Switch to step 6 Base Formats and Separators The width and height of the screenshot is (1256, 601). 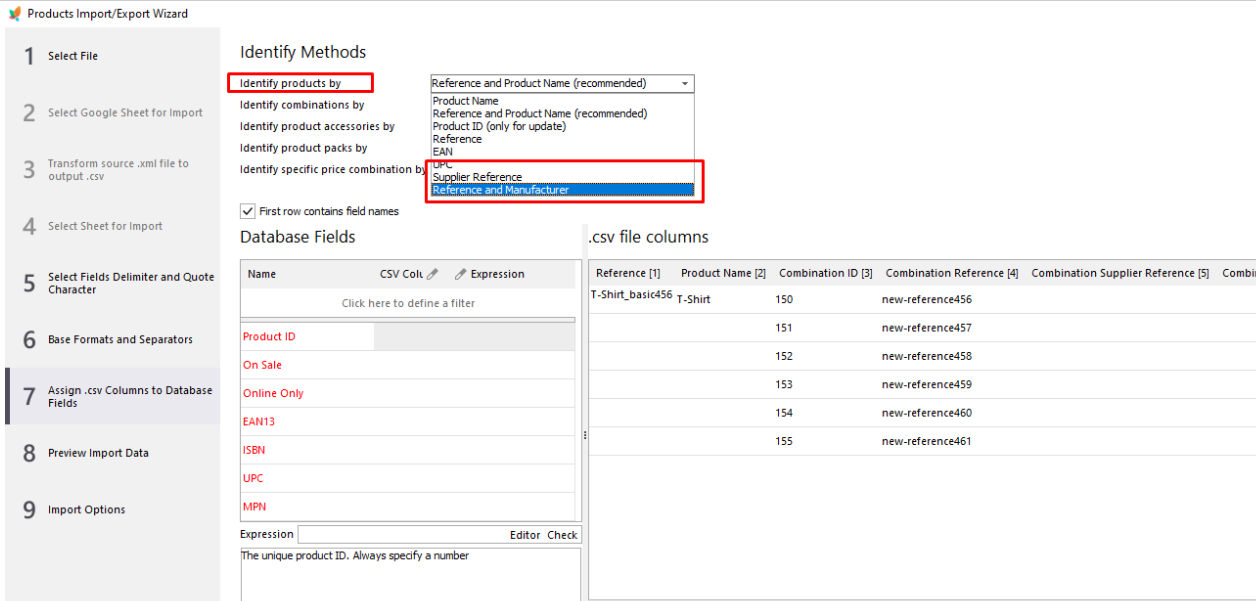point(120,340)
